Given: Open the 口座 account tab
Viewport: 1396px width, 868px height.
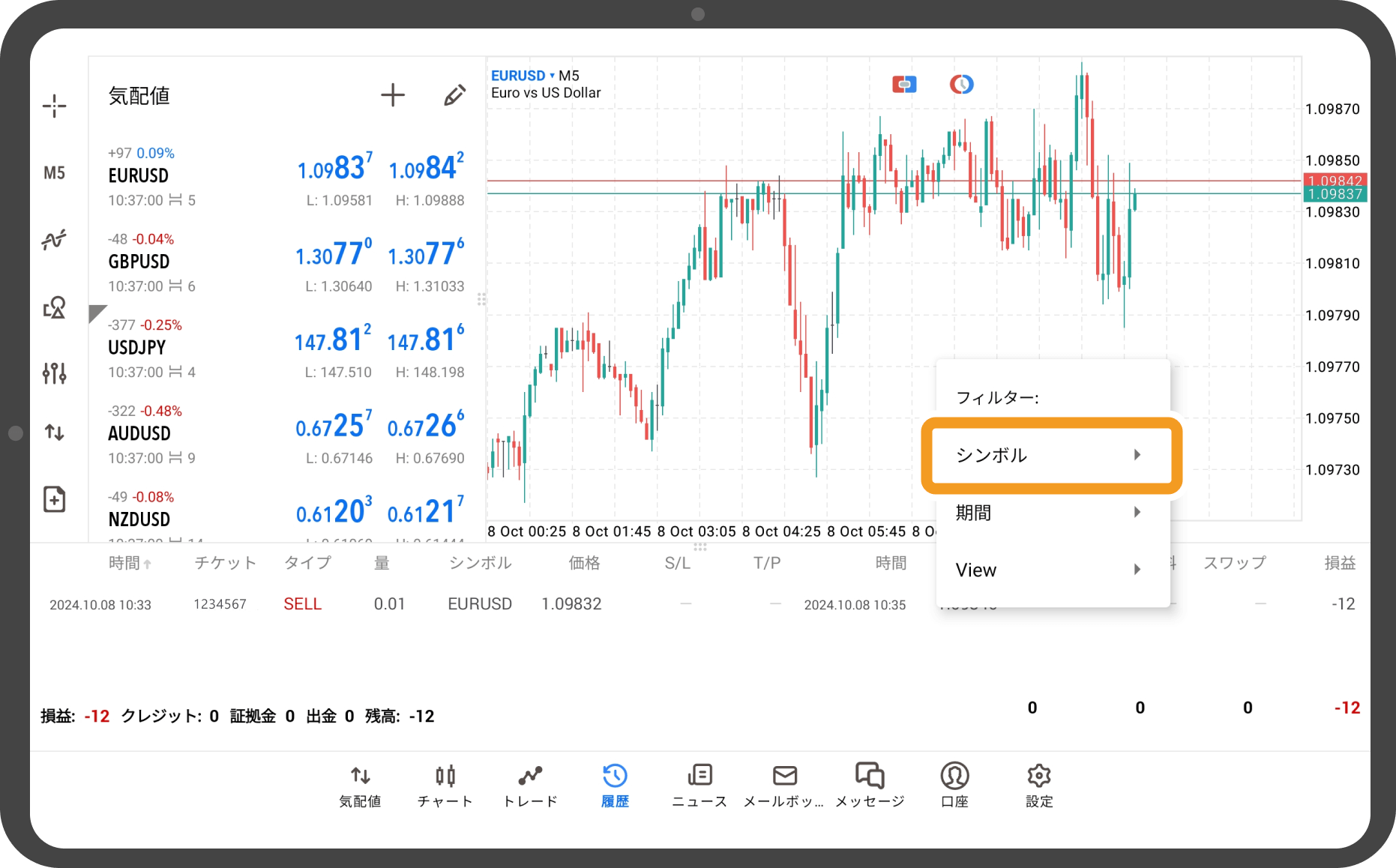Looking at the screenshot, I should (x=954, y=786).
